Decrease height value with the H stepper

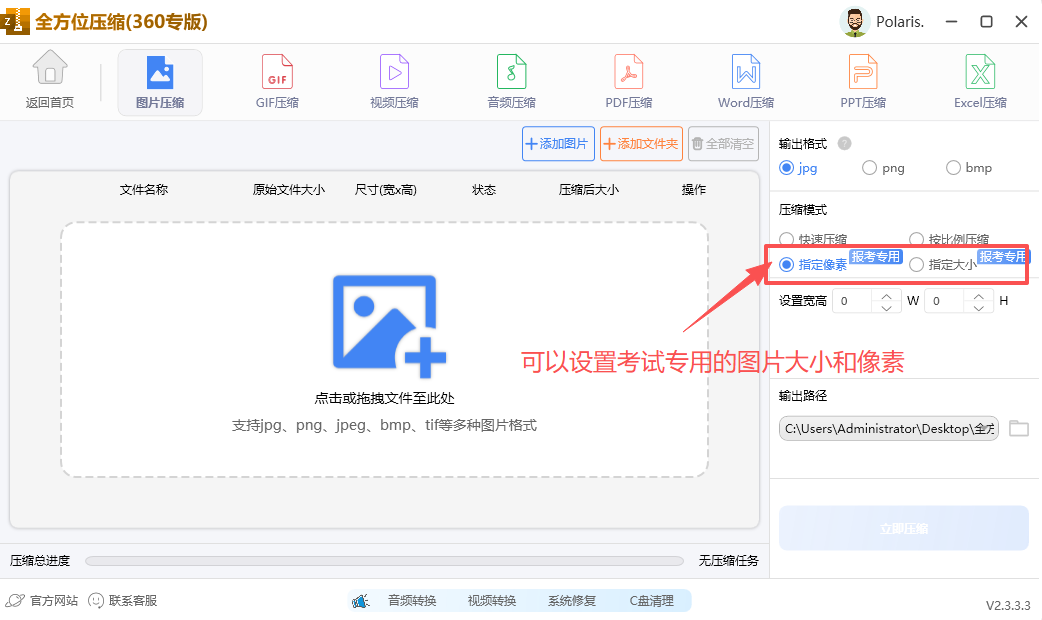tap(978, 306)
